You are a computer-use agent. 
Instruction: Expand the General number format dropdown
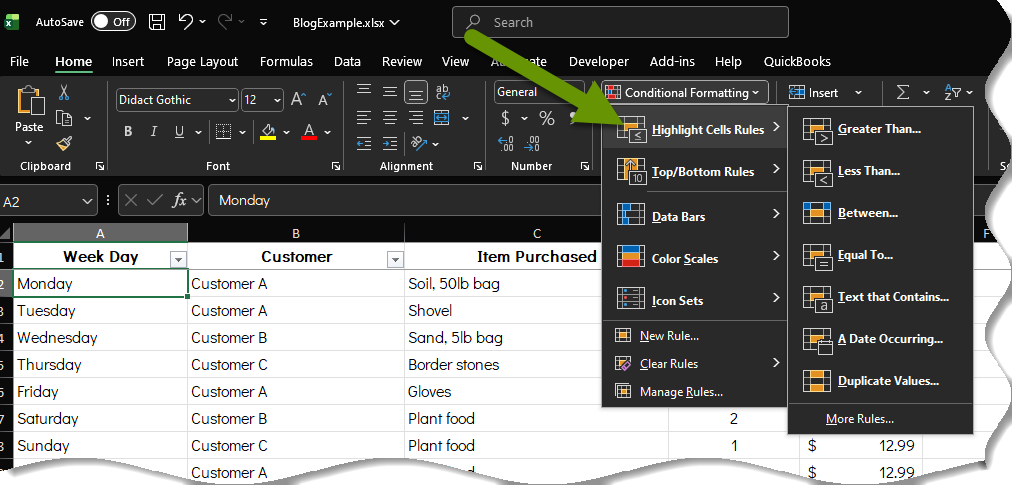(576, 92)
